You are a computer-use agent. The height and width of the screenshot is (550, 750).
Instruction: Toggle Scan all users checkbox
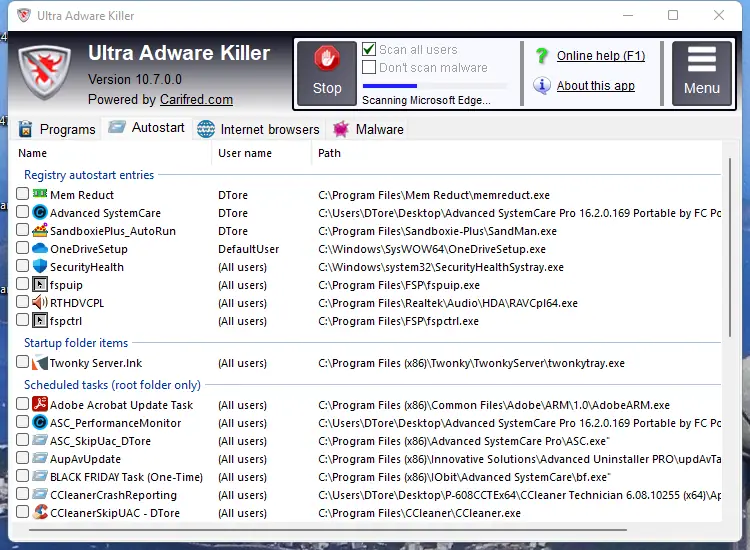tap(369, 49)
